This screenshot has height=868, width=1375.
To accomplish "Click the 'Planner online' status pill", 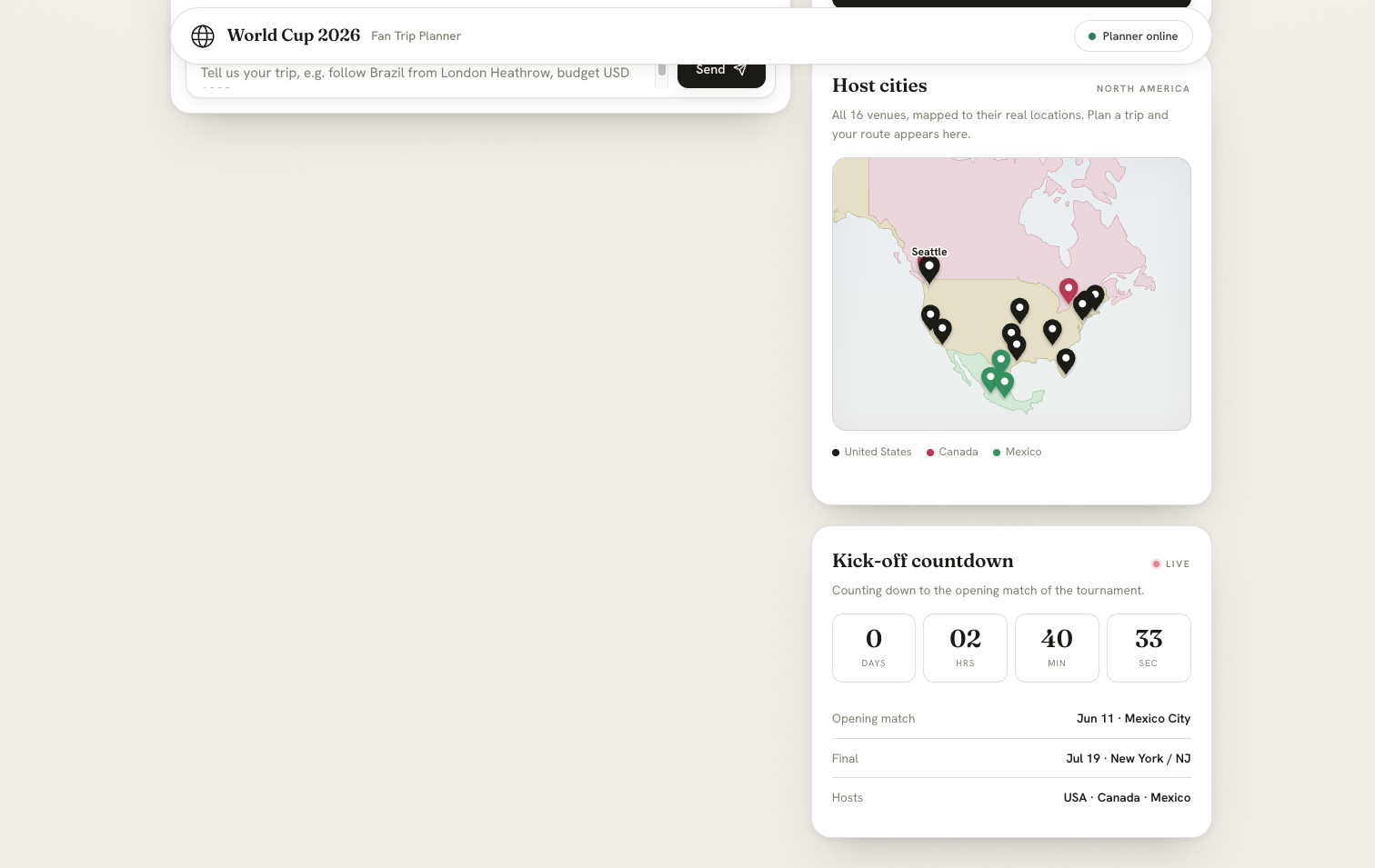I will pos(1133,36).
